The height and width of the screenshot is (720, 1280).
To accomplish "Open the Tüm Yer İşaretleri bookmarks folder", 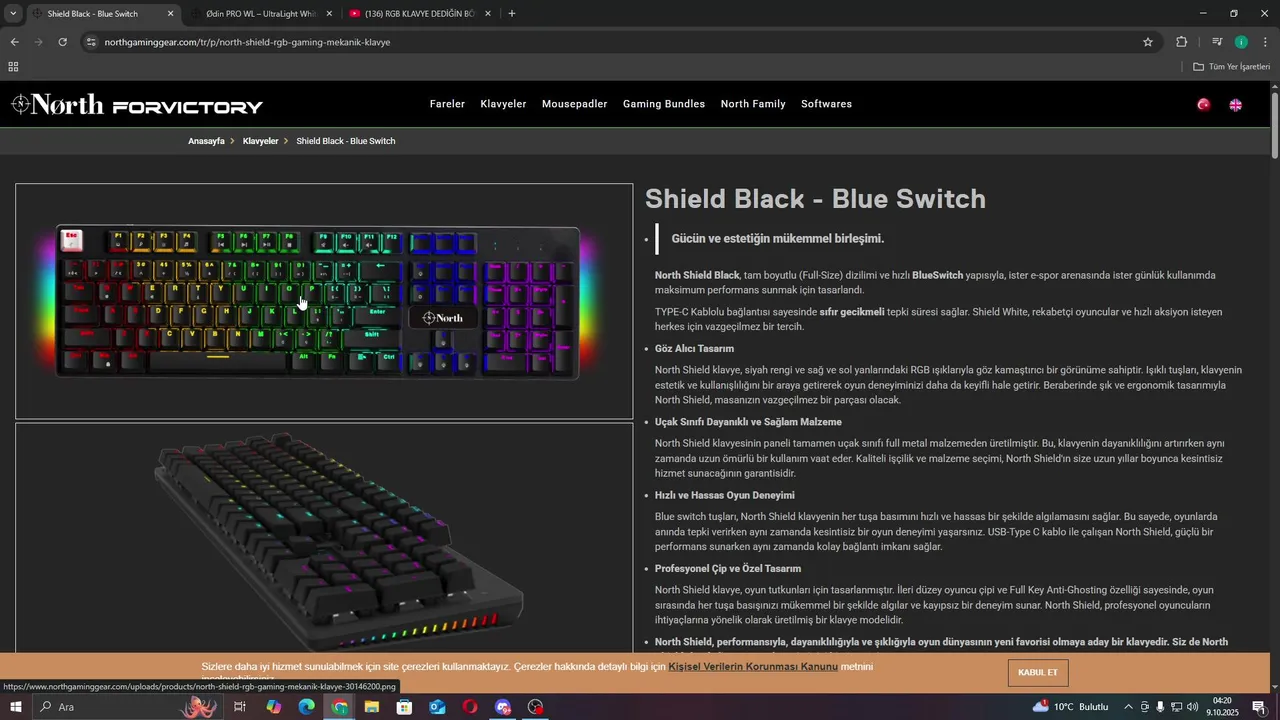I will tap(1231, 67).
